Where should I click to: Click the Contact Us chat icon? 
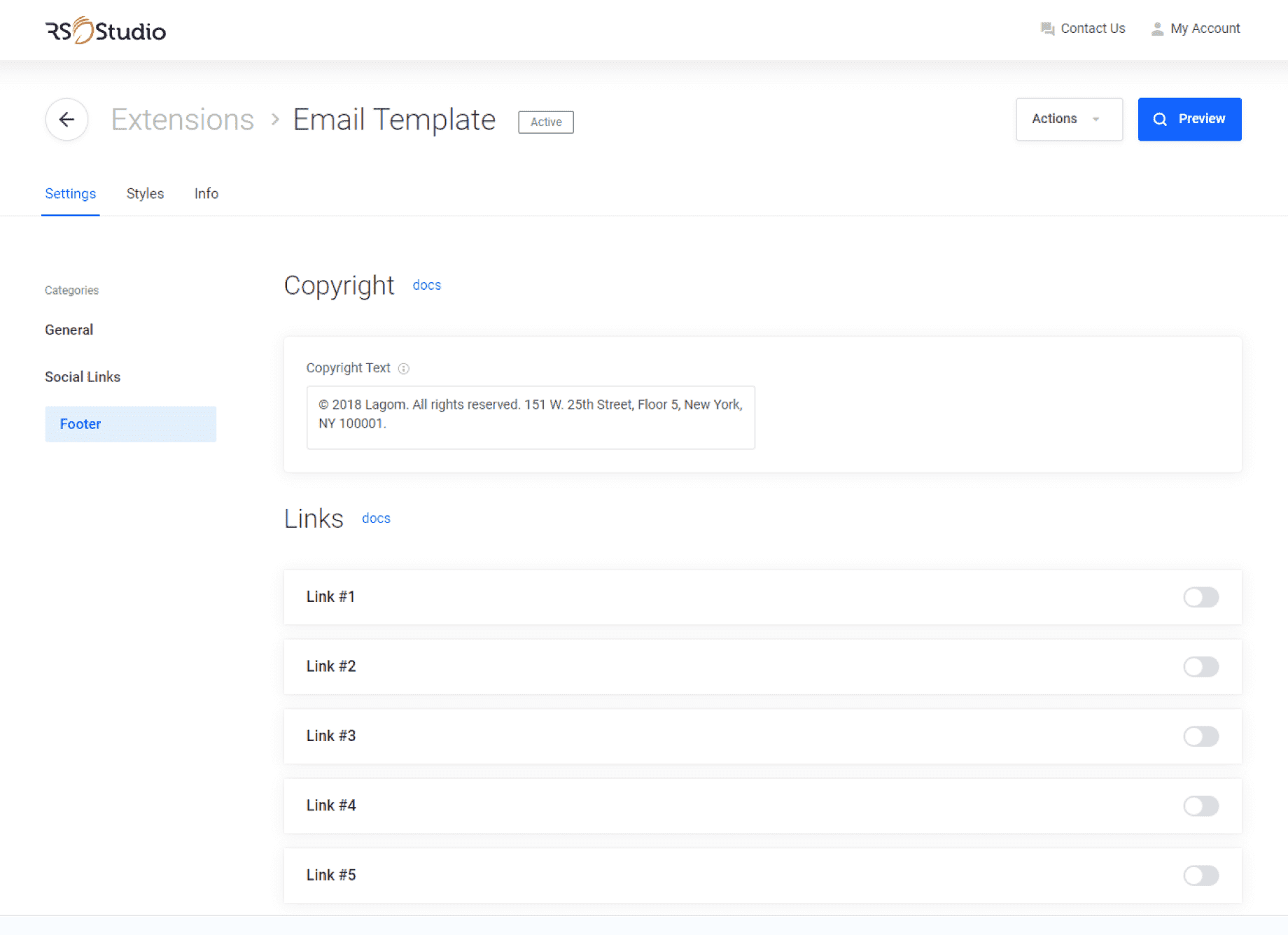pyautogui.click(x=1047, y=29)
